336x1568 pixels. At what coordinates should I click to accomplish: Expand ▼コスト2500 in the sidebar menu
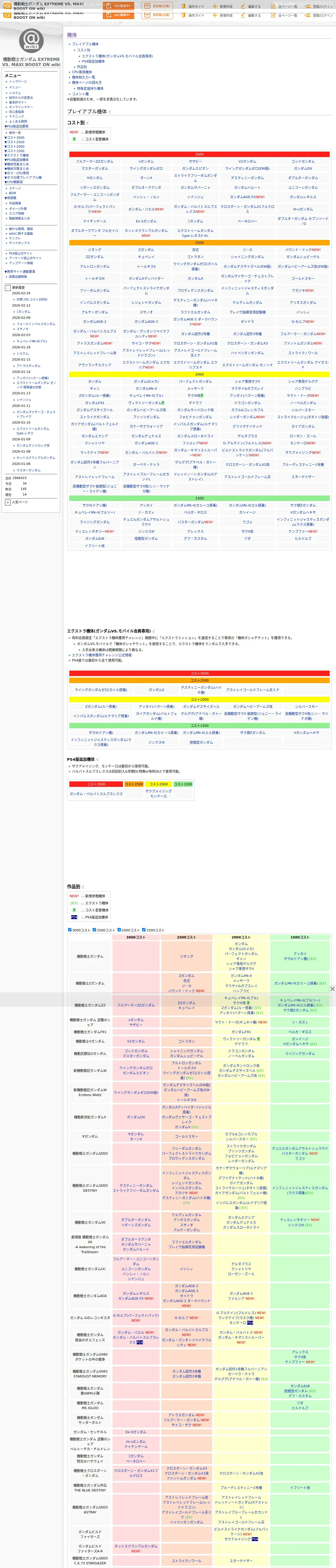click(x=15, y=142)
